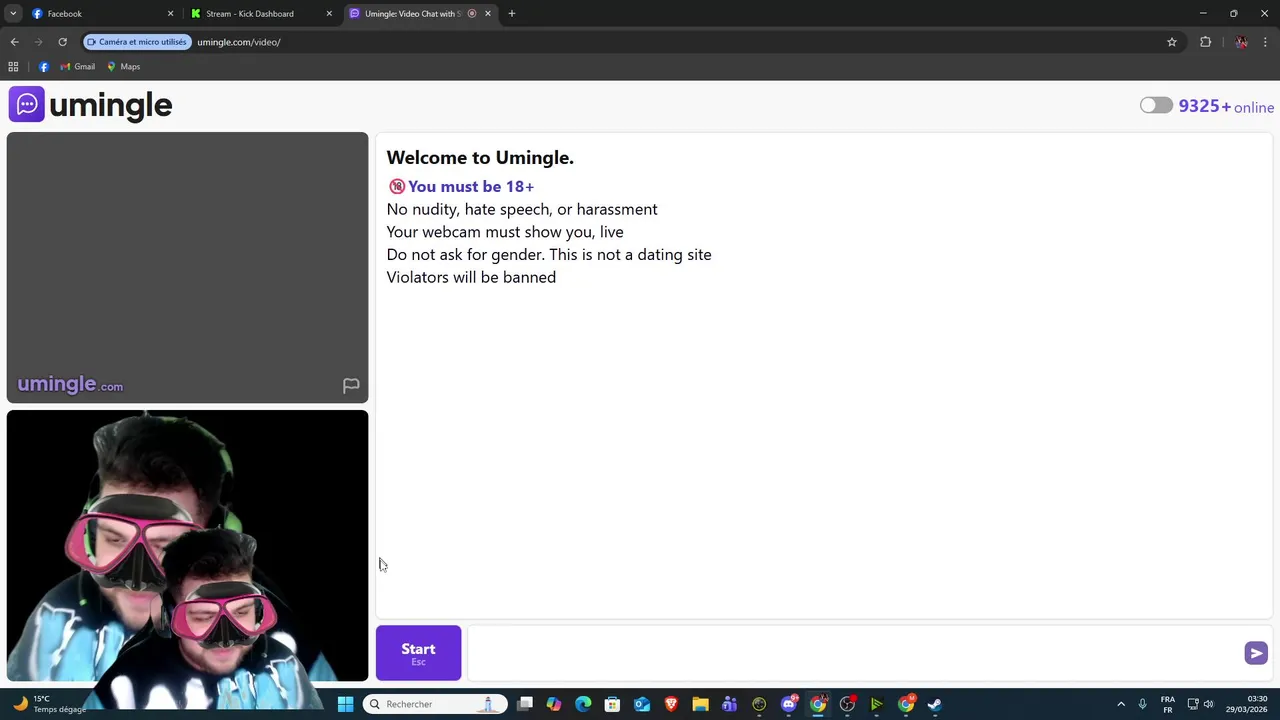1280x720 pixels.
Task: Click the microphone tray icon
Action: (x=1142, y=704)
